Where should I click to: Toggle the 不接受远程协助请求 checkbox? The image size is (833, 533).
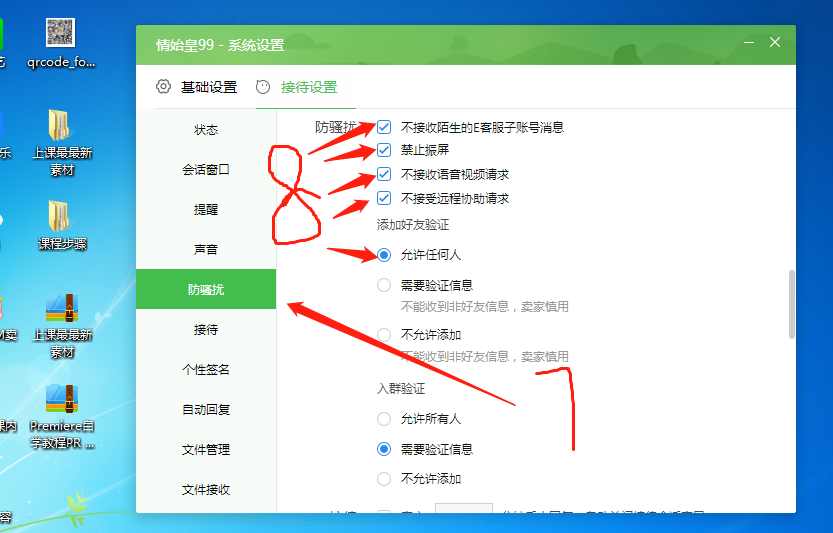384,198
